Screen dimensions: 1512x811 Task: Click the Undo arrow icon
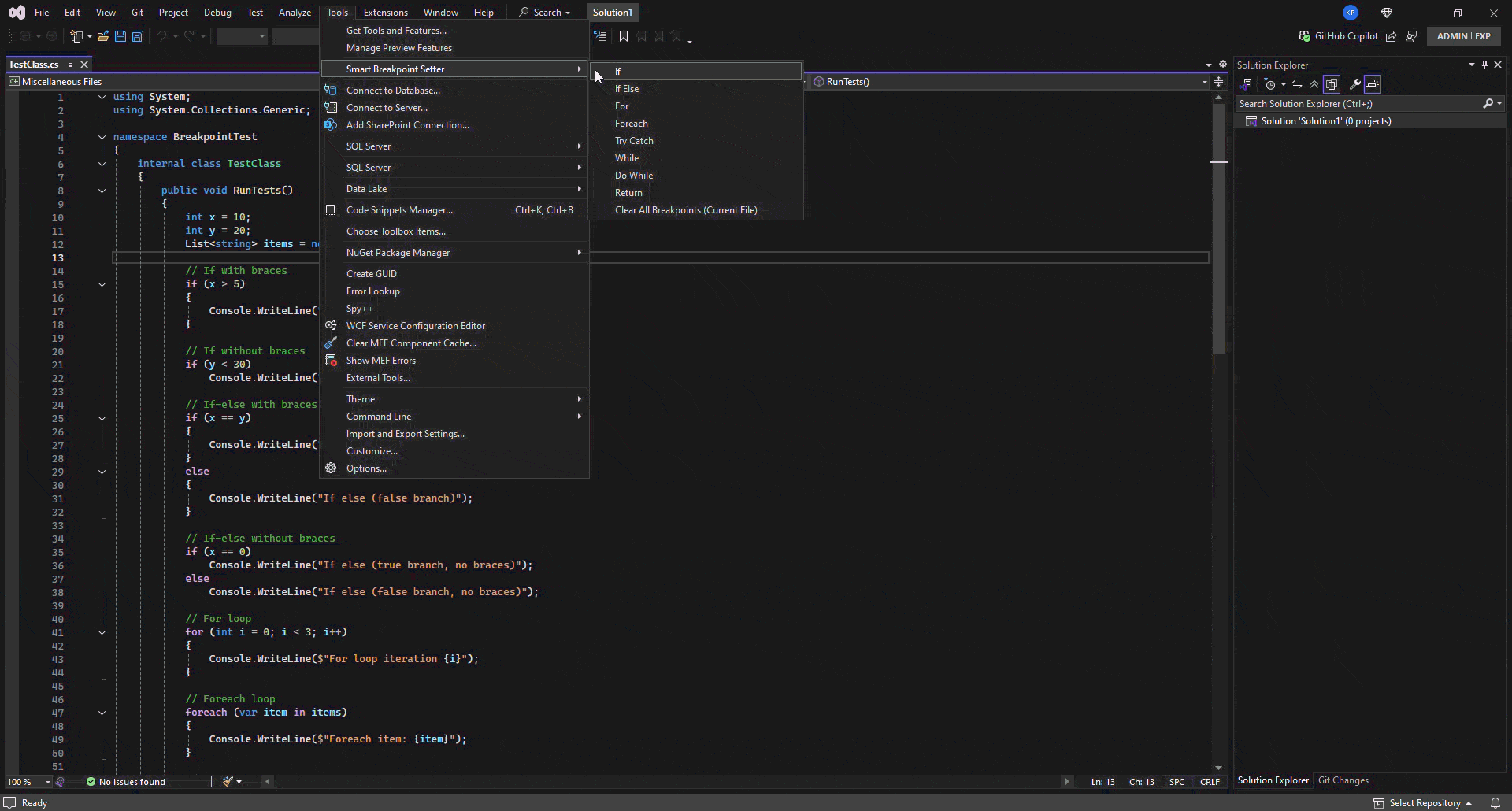point(161,36)
